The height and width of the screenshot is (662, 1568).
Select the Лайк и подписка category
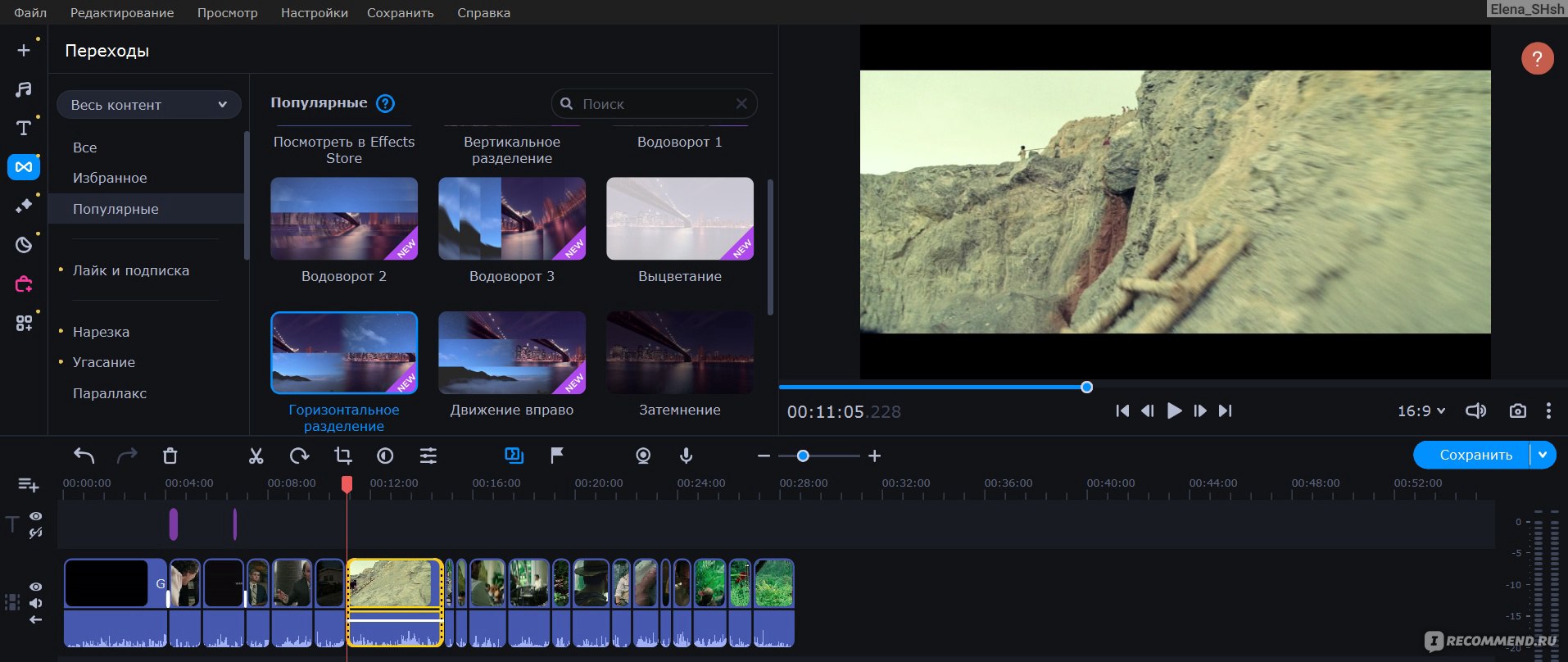tap(131, 270)
